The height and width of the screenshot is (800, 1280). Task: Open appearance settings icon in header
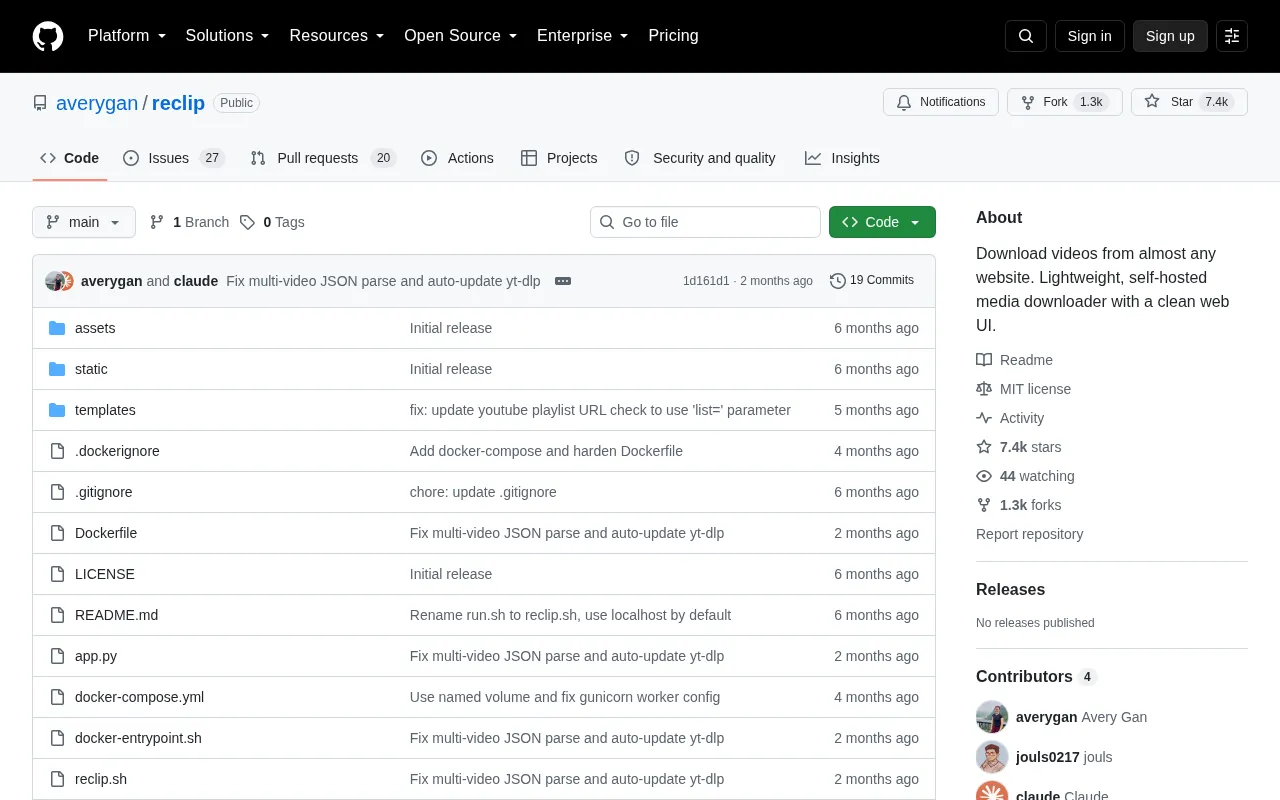(x=1232, y=36)
